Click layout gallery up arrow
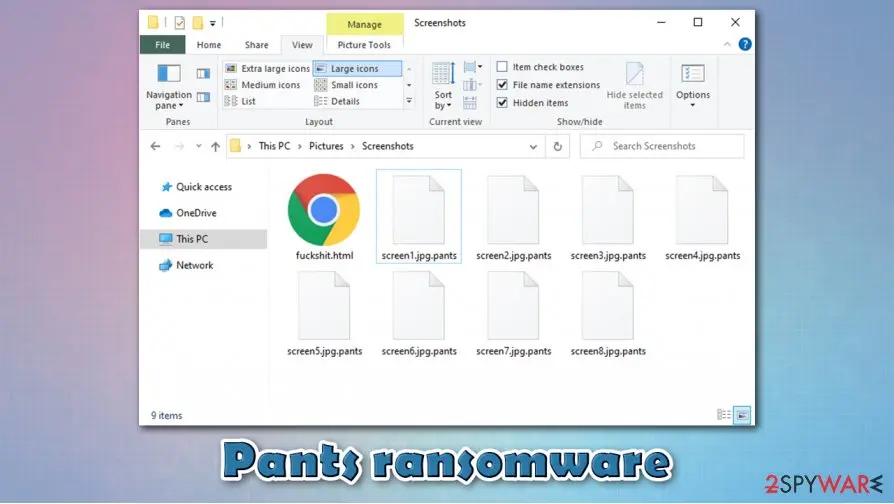This screenshot has width=894, height=504. pos(409,69)
